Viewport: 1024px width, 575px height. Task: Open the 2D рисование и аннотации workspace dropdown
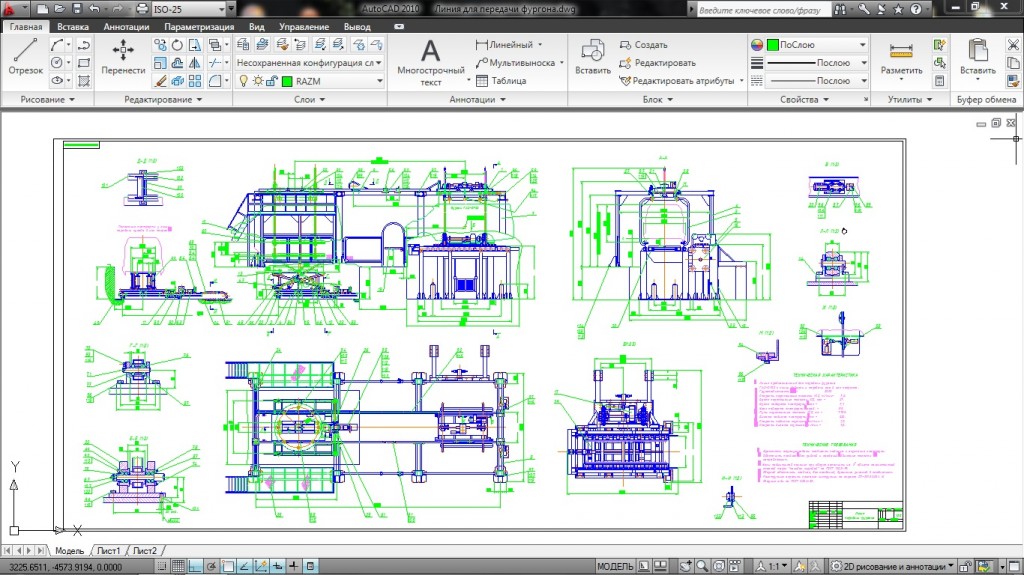pyautogui.click(x=895, y=566)
